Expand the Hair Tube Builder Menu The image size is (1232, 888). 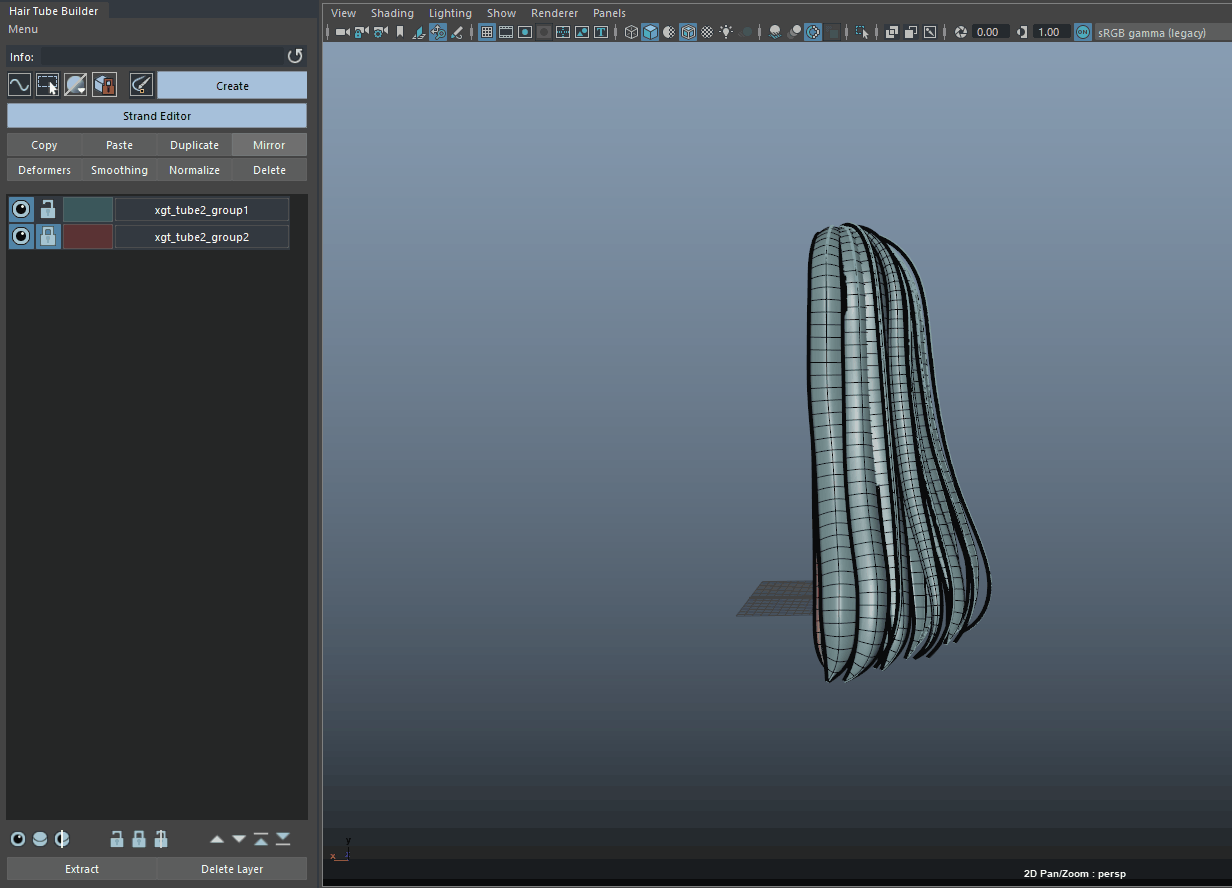pos(23,29)
